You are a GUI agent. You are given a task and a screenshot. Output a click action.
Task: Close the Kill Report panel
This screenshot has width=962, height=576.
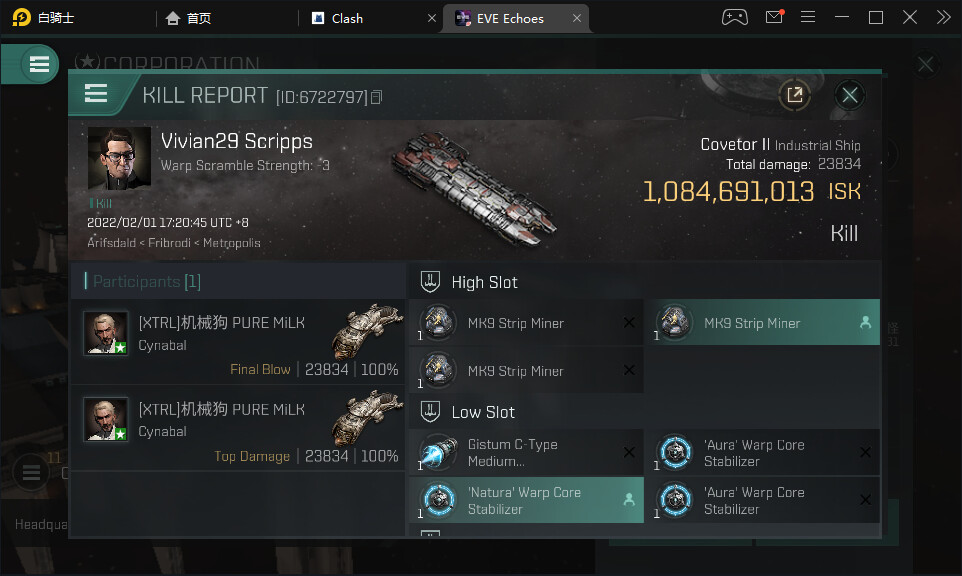pos(850,95)
